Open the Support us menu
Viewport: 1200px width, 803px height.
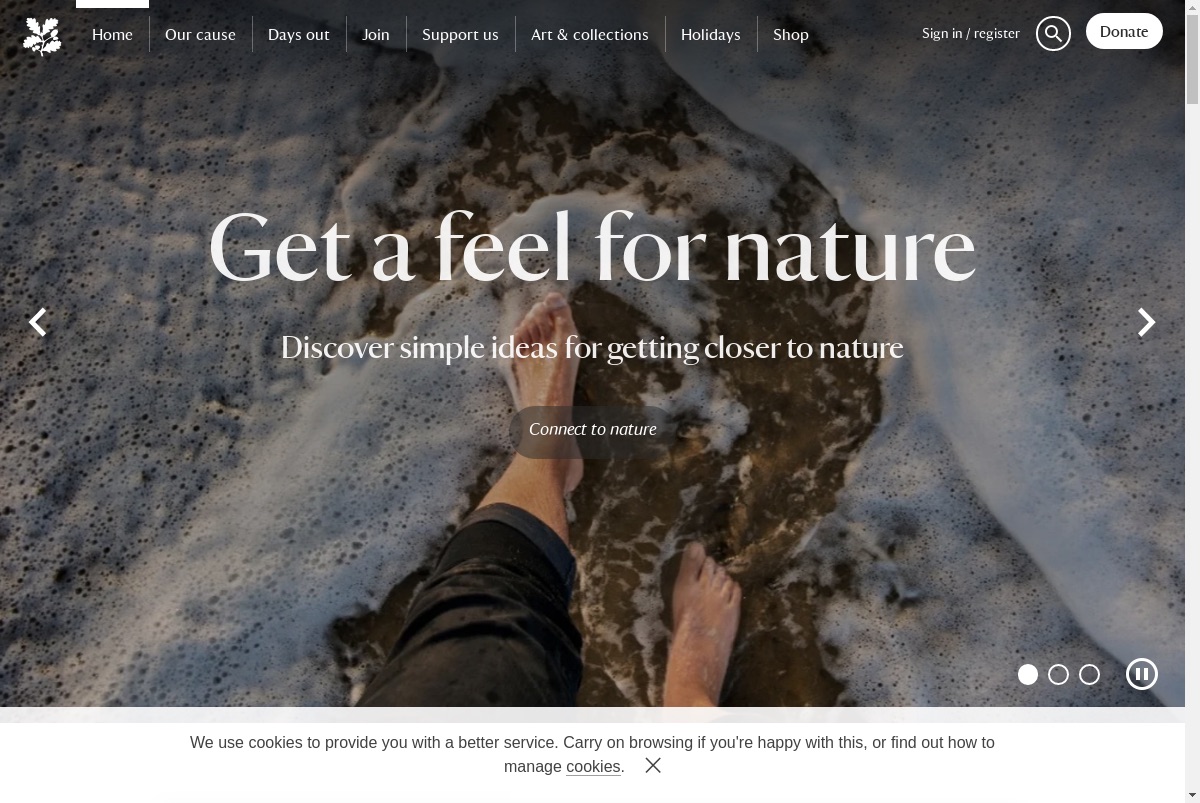coord(460,34)
